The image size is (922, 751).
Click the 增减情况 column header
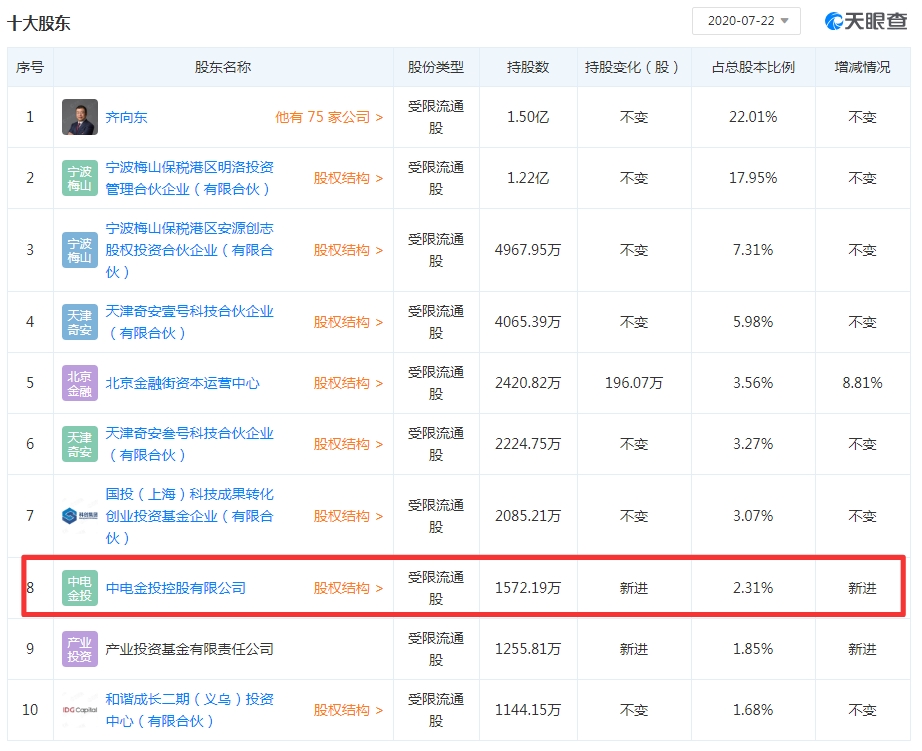pyautogui.click(x=862, y=67)
